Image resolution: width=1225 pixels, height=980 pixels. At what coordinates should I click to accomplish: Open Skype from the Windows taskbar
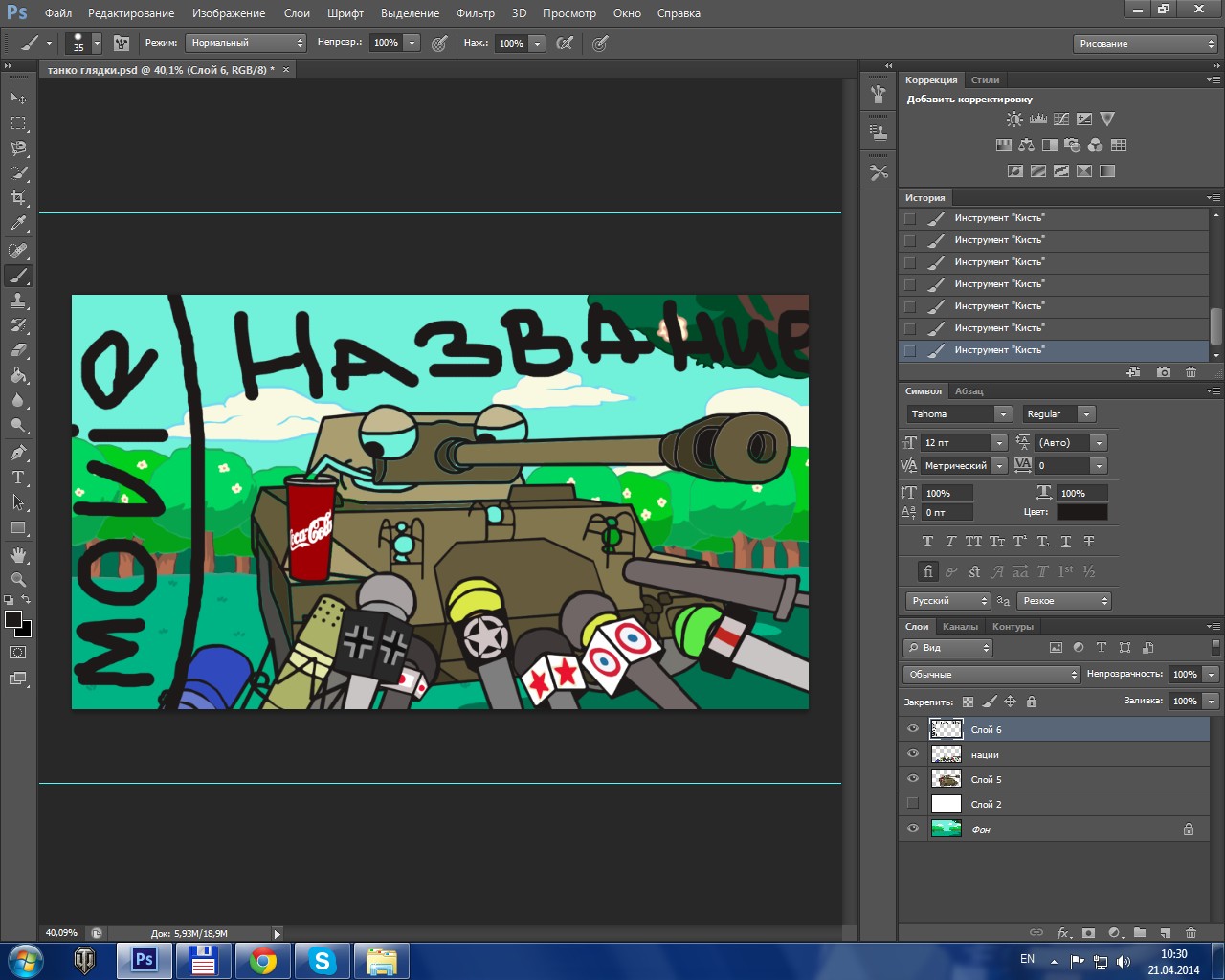tap(322, 961)
